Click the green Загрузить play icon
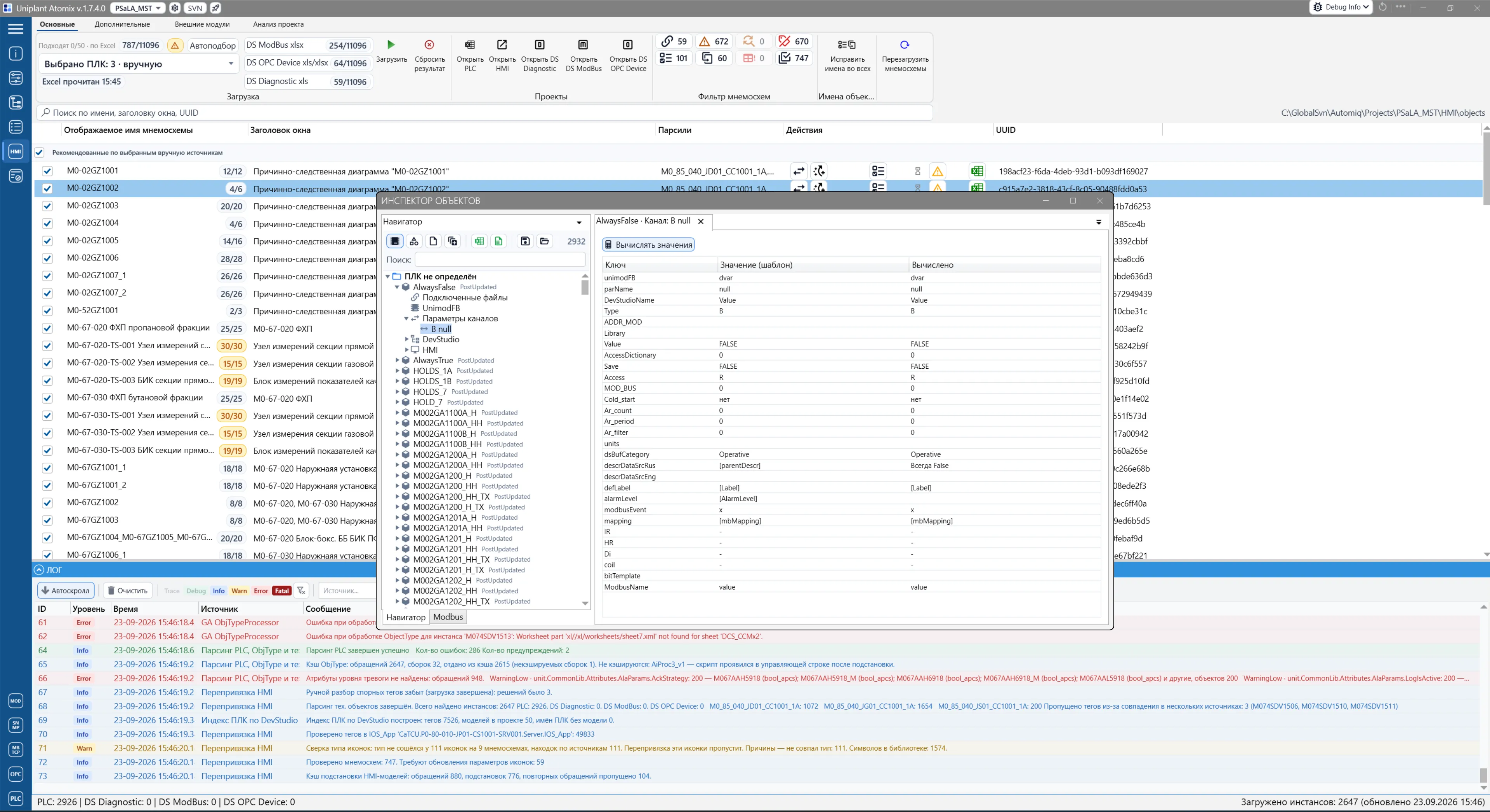This screenshot has height=812, width=1490. tap(391, 45)
